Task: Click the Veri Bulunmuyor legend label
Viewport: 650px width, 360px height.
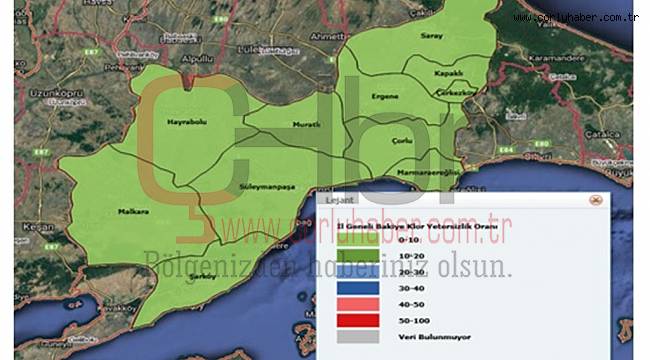Action: [434, 337]
